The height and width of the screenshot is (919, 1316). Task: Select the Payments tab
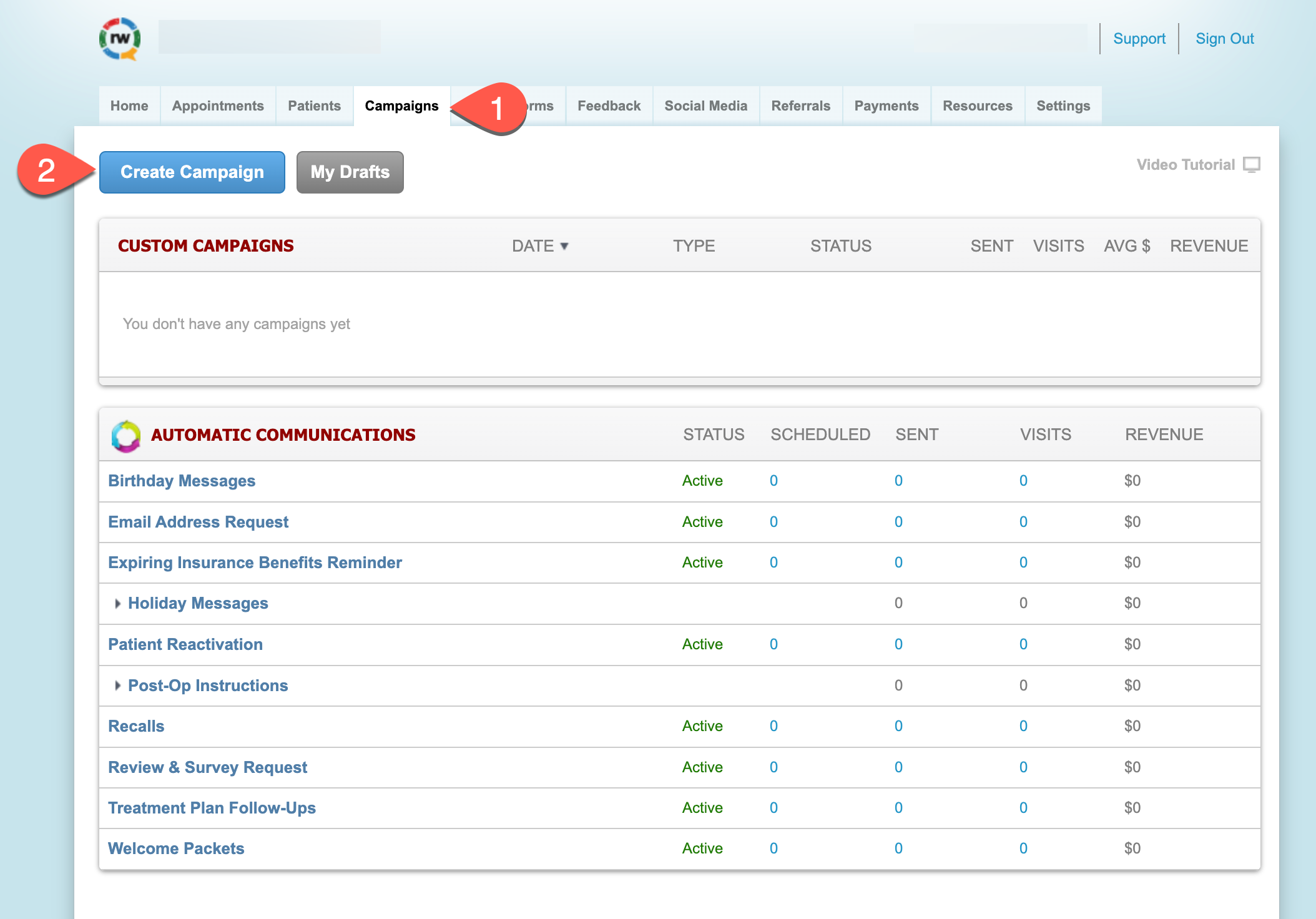(886, 106)
